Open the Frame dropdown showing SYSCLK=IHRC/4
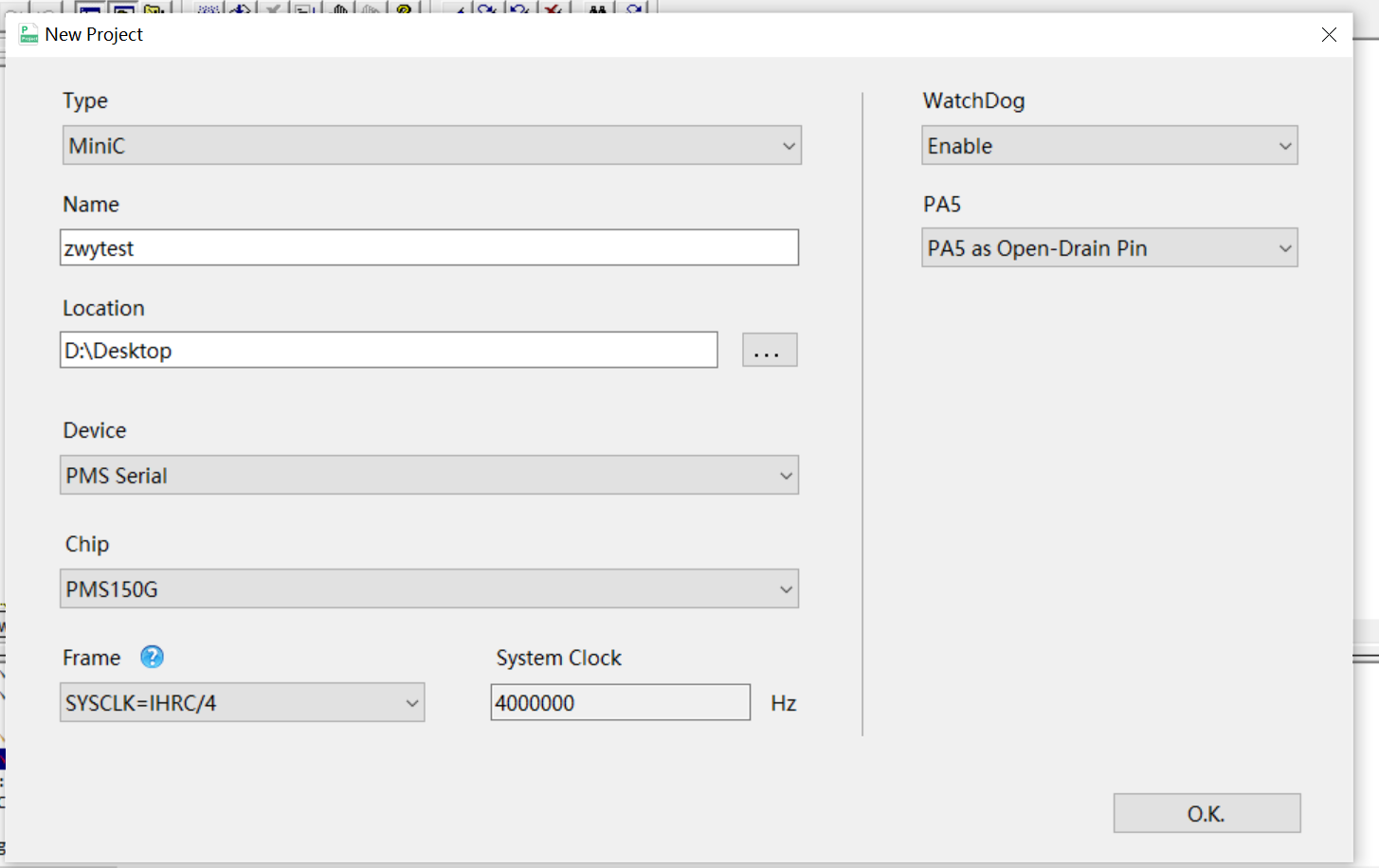 (x=242, y=702)
